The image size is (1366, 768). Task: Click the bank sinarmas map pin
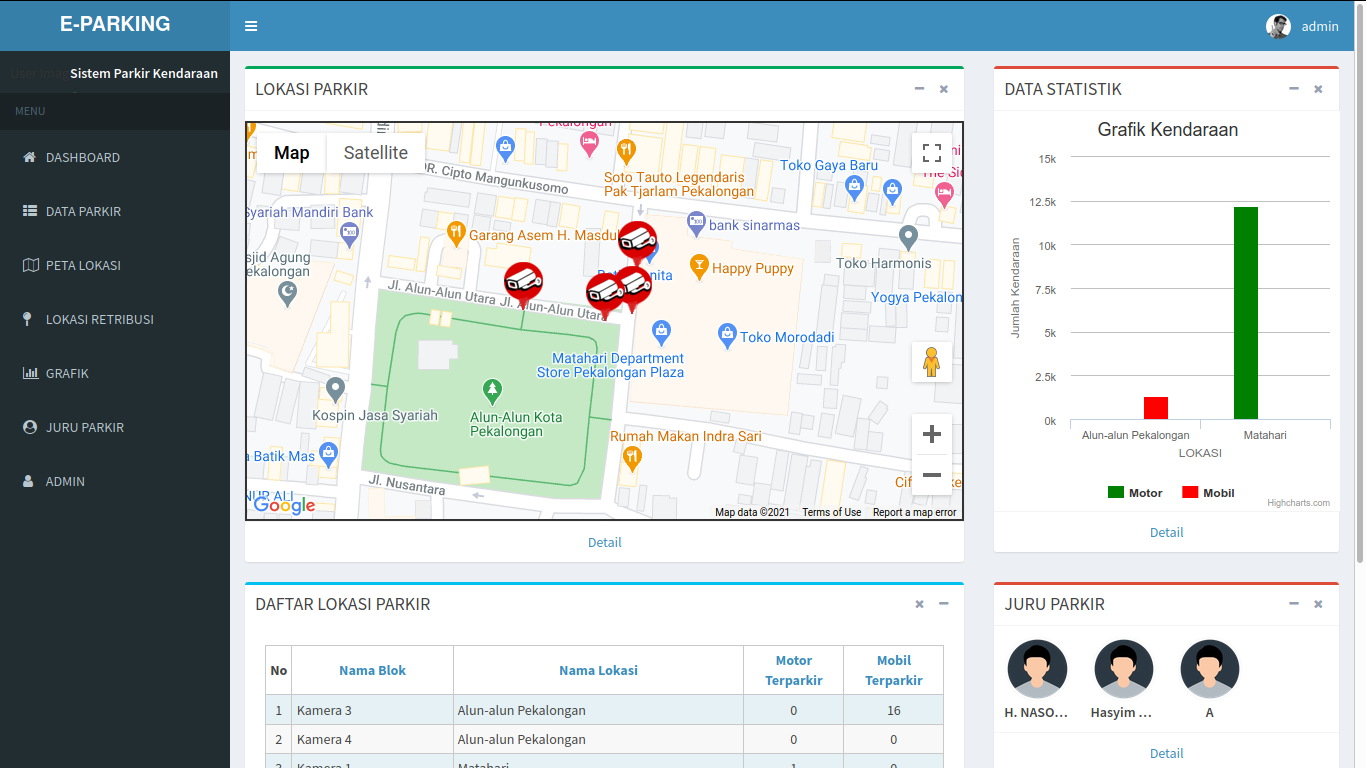tap(696, 223)
